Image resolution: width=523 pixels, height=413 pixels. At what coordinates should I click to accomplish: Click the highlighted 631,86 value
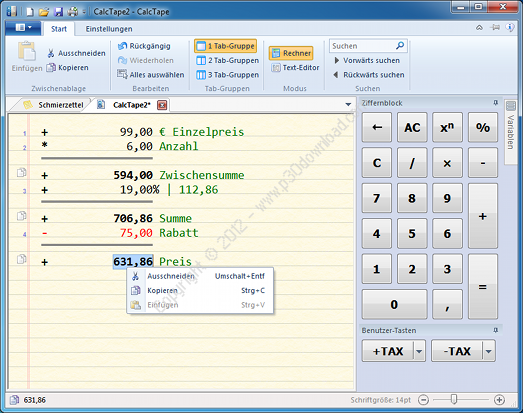click(x=133, y=262)
